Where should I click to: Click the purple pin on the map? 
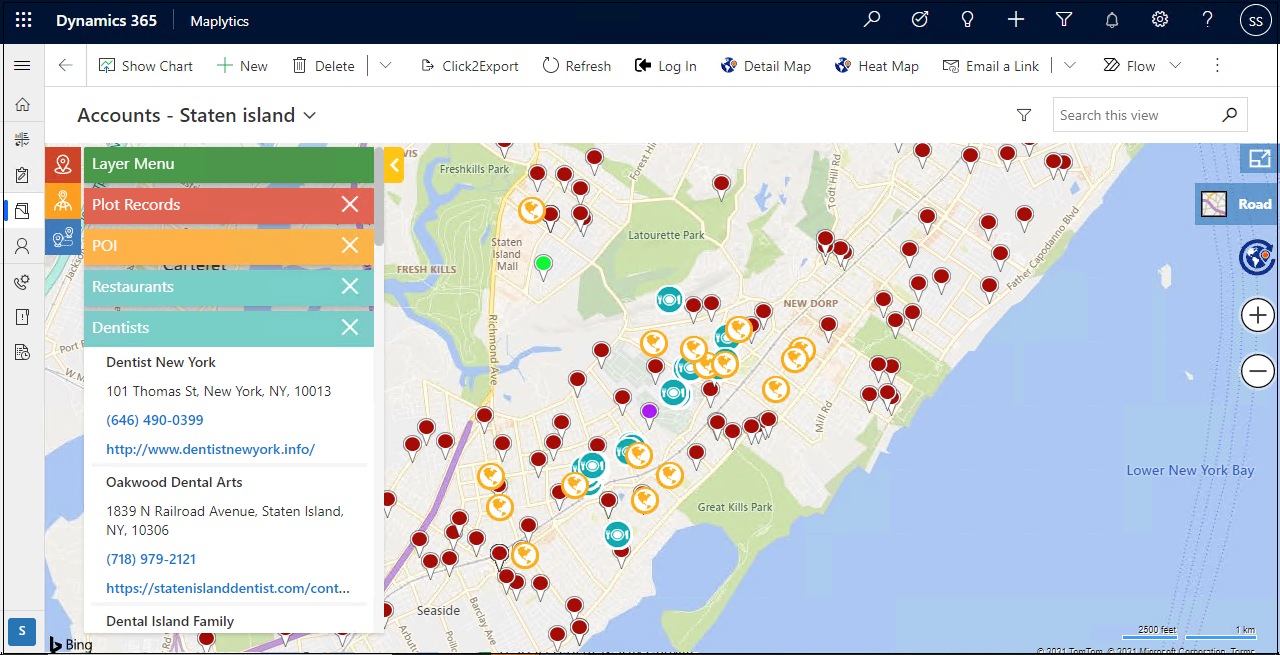coord(649,411)
